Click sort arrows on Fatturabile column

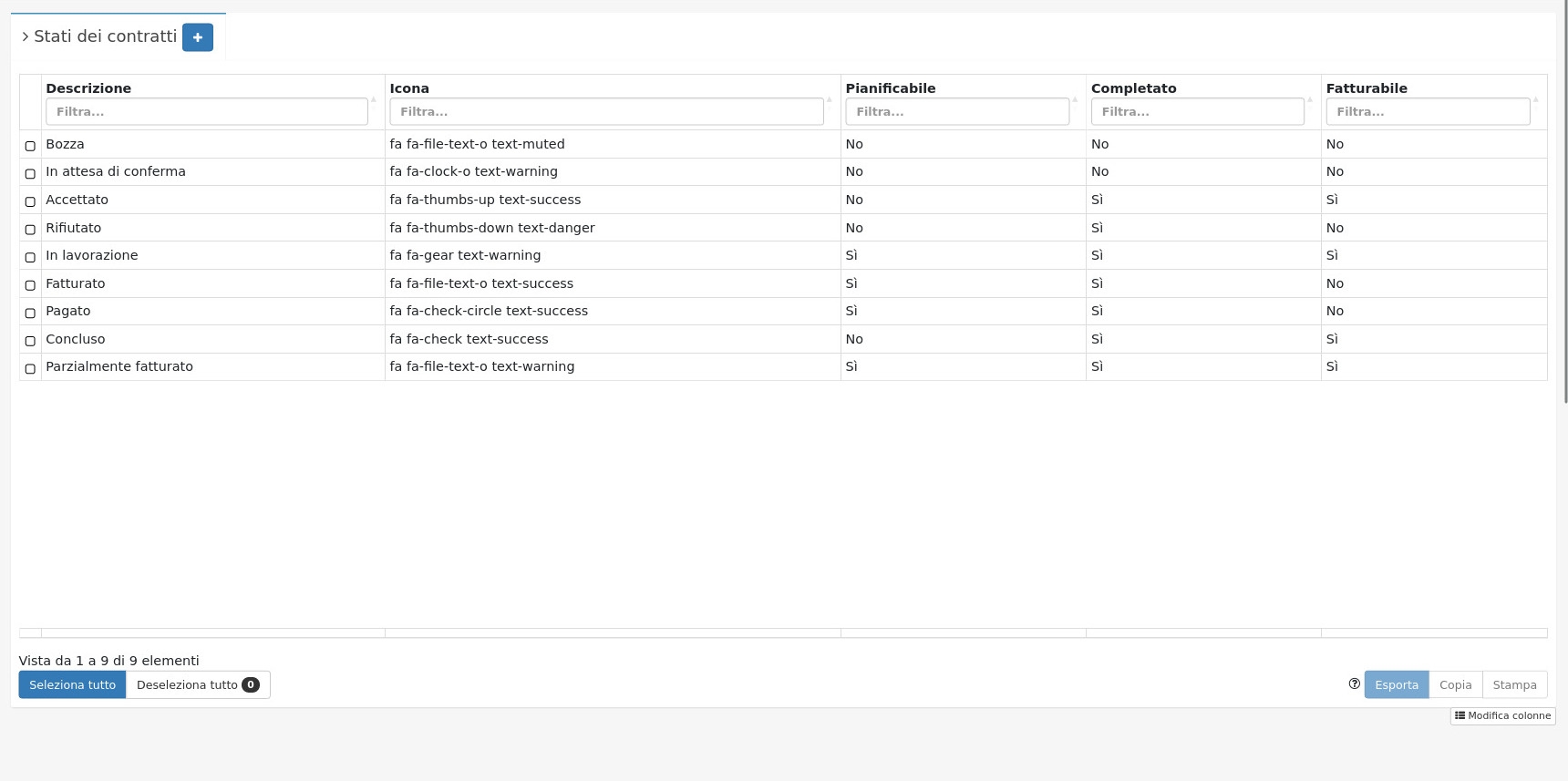pyautogui.click(x=1535, y=100)
